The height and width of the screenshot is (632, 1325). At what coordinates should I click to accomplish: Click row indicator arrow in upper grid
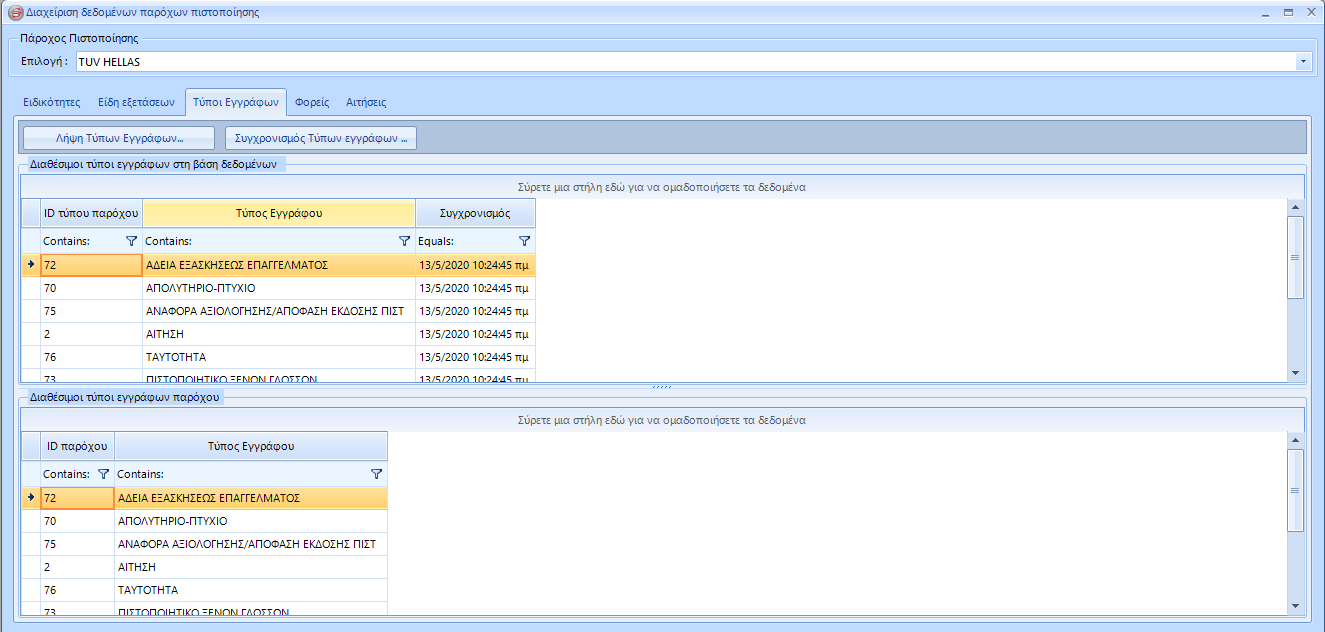[x=30, y=265]
